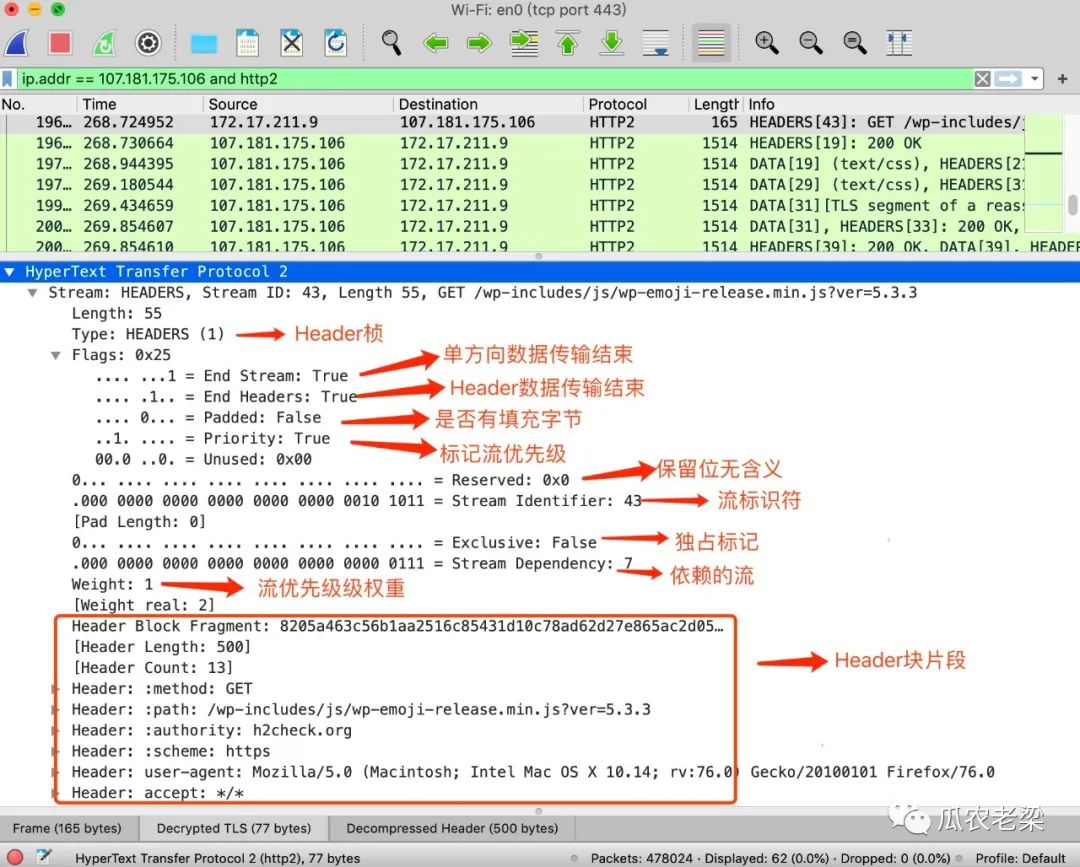This screenshot has width=1080, height=867.
Task: Close the capture file icon
Action: (x=292, y=43)
